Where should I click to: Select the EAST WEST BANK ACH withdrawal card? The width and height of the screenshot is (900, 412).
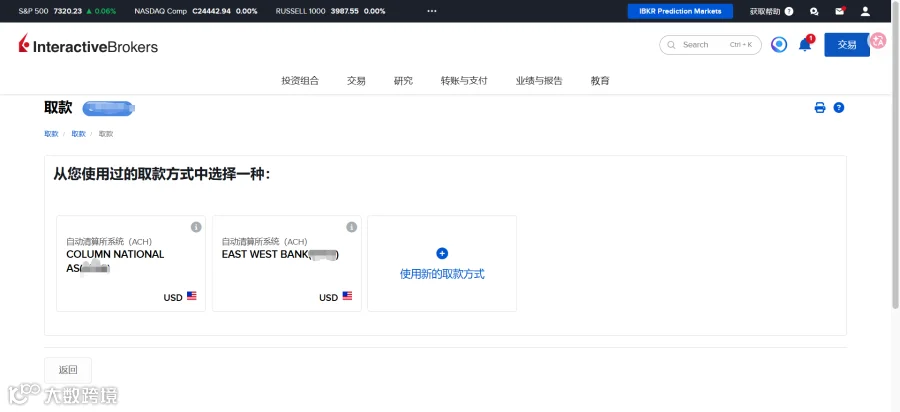[x=286, y=263]
